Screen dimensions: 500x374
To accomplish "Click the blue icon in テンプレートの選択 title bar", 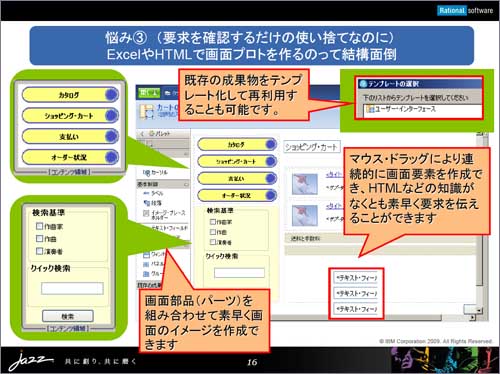I will click(x=364, y=84).
